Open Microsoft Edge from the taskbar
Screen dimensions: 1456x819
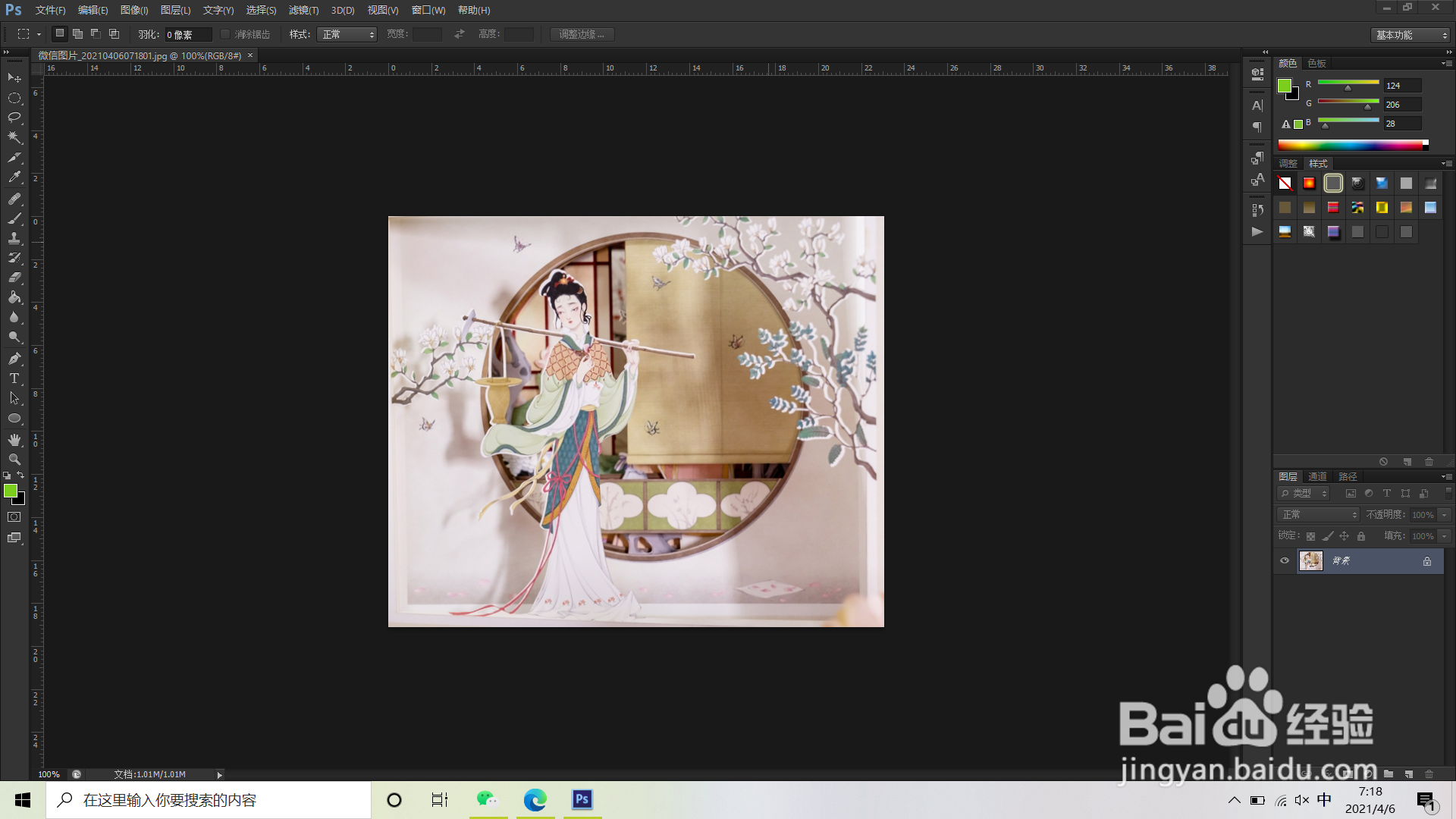click(535, 800)
